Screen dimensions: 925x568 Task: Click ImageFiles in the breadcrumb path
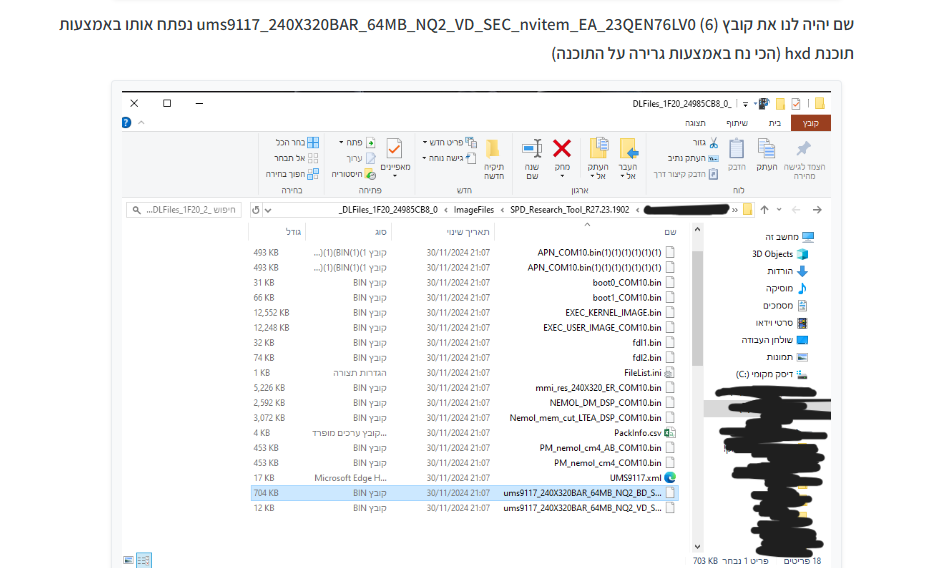474,210
